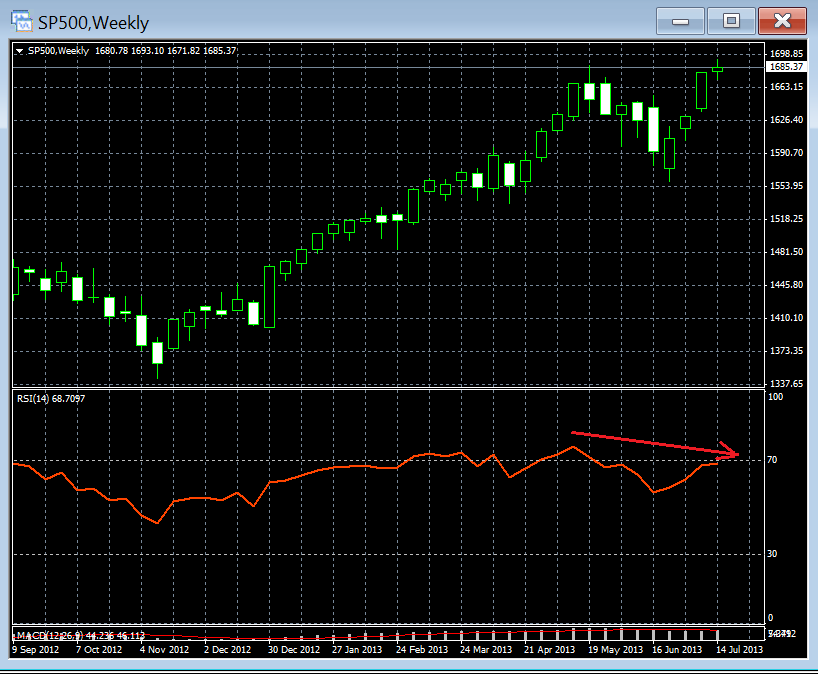
Task: Select the most recent candlestick on the chart
Action: (x=718, y=69)
